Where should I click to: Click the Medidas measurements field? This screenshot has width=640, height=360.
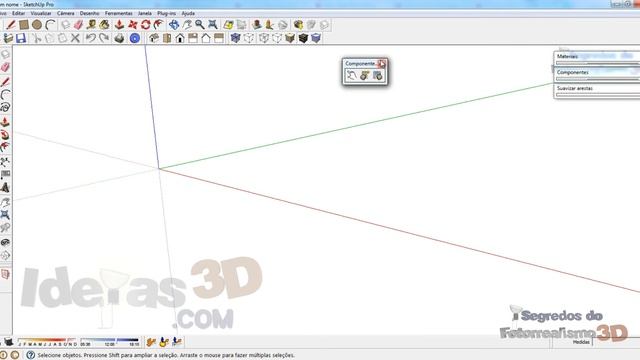click(x=616, y=342)
